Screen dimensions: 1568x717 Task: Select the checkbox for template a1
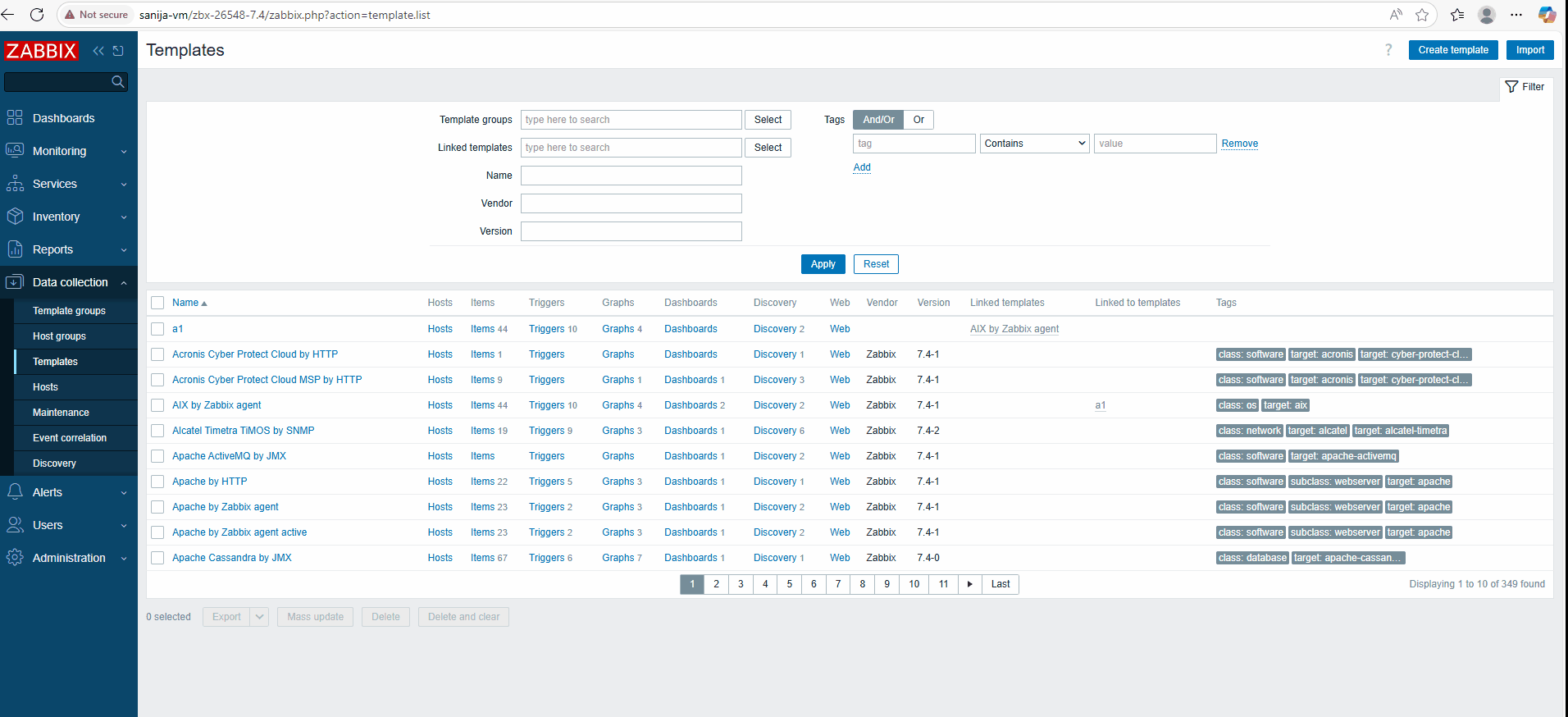(157, 329)
